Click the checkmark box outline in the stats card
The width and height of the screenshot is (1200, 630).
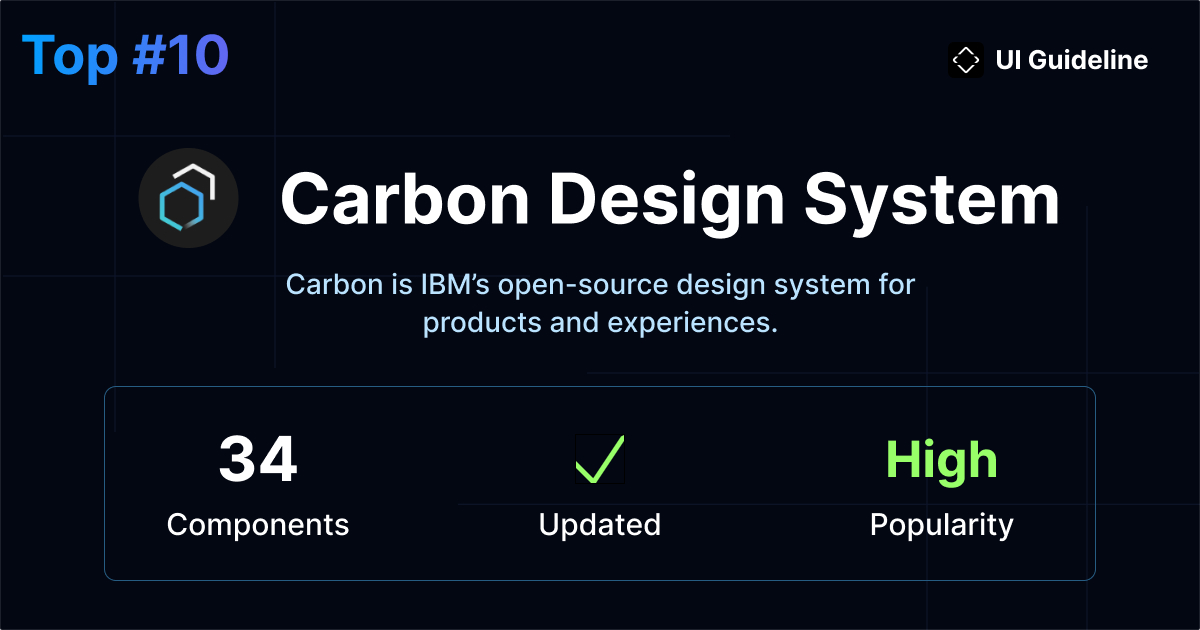pos(598,458)
